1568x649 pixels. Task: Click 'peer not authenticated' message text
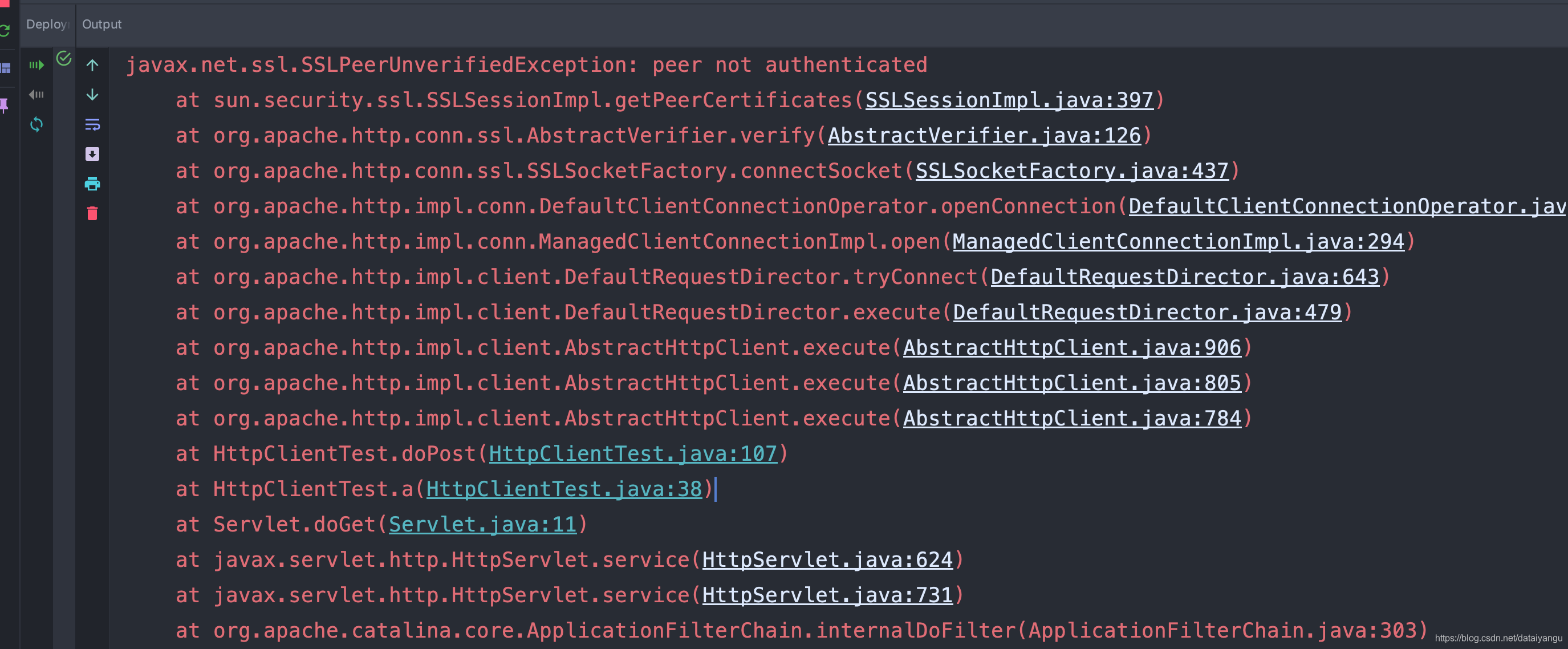tap(790, 64)
